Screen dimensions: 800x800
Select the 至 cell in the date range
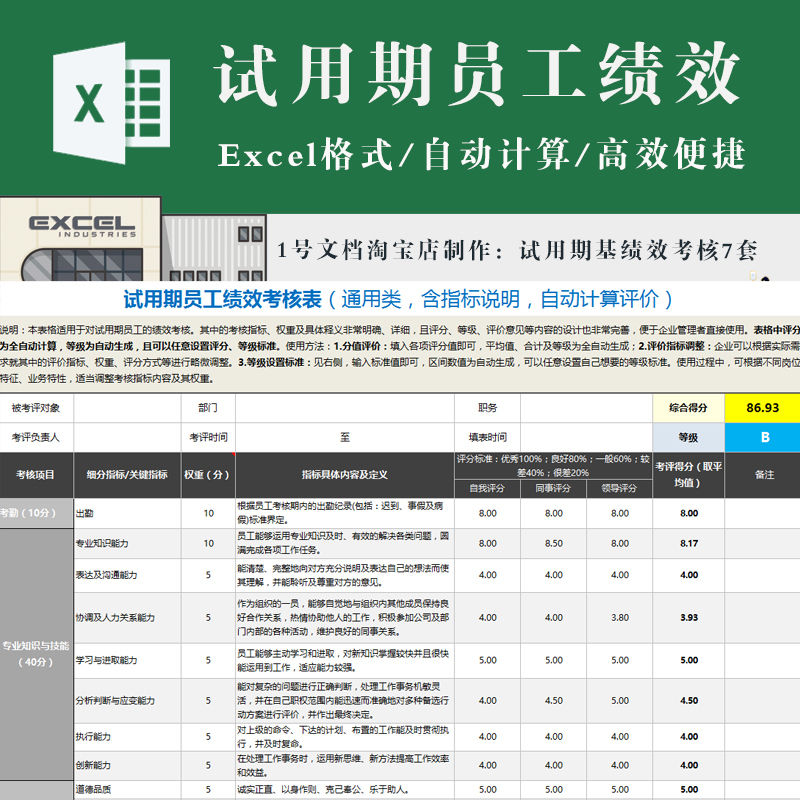(345, 437)
